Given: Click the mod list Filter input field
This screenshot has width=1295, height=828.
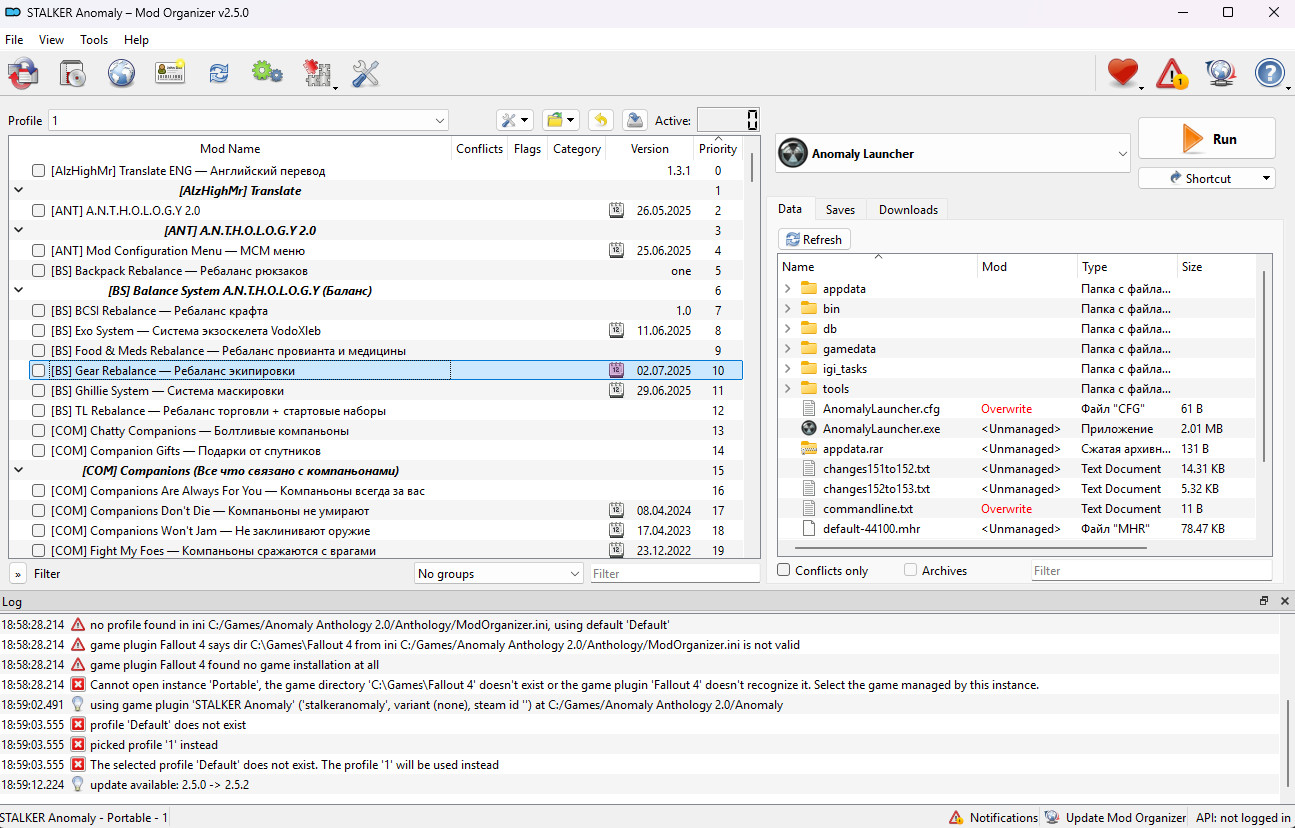Looking at the screenshot, I should 674,574.
